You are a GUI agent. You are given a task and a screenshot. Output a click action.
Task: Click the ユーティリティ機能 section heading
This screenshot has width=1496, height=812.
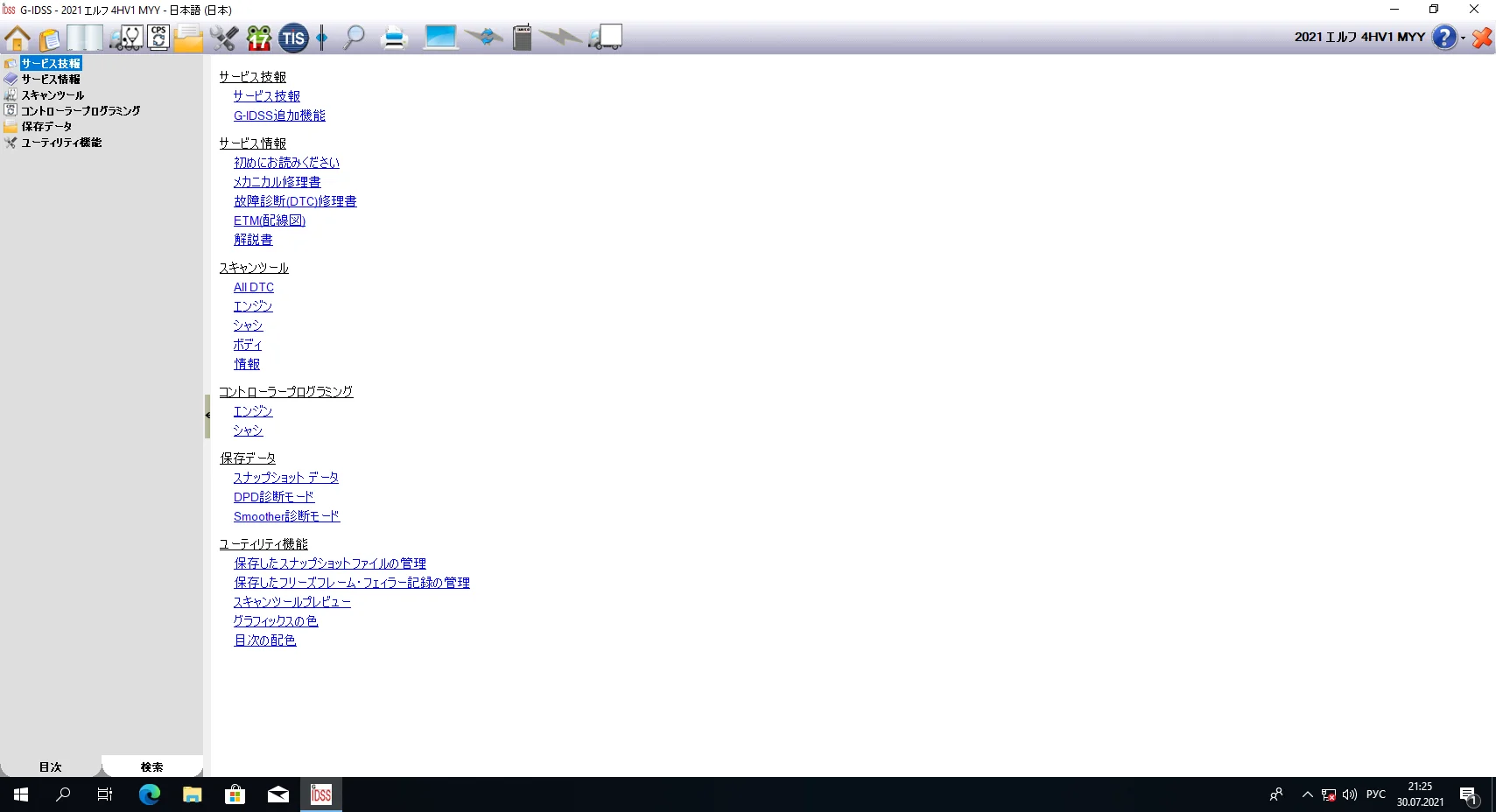263,544
